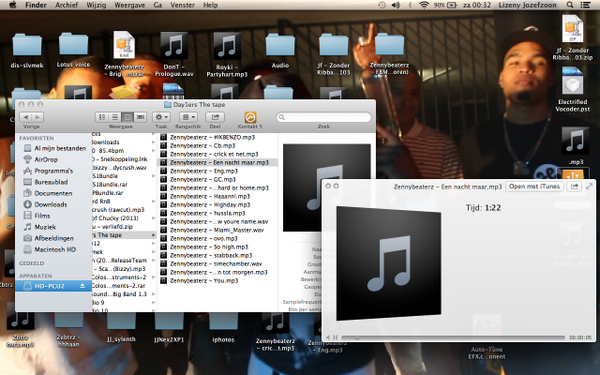Open the Archief menu
The height and width of the screenshot is (375, 600).
[67, 5]
